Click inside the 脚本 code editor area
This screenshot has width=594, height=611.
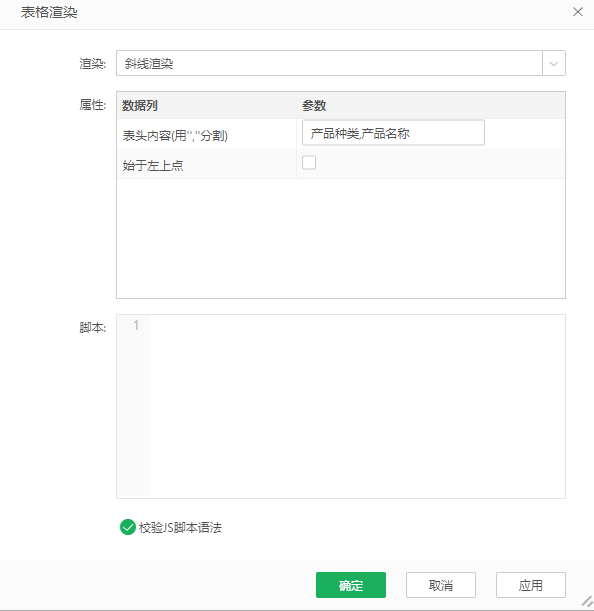pyautogui.click(x=357, y=406)
